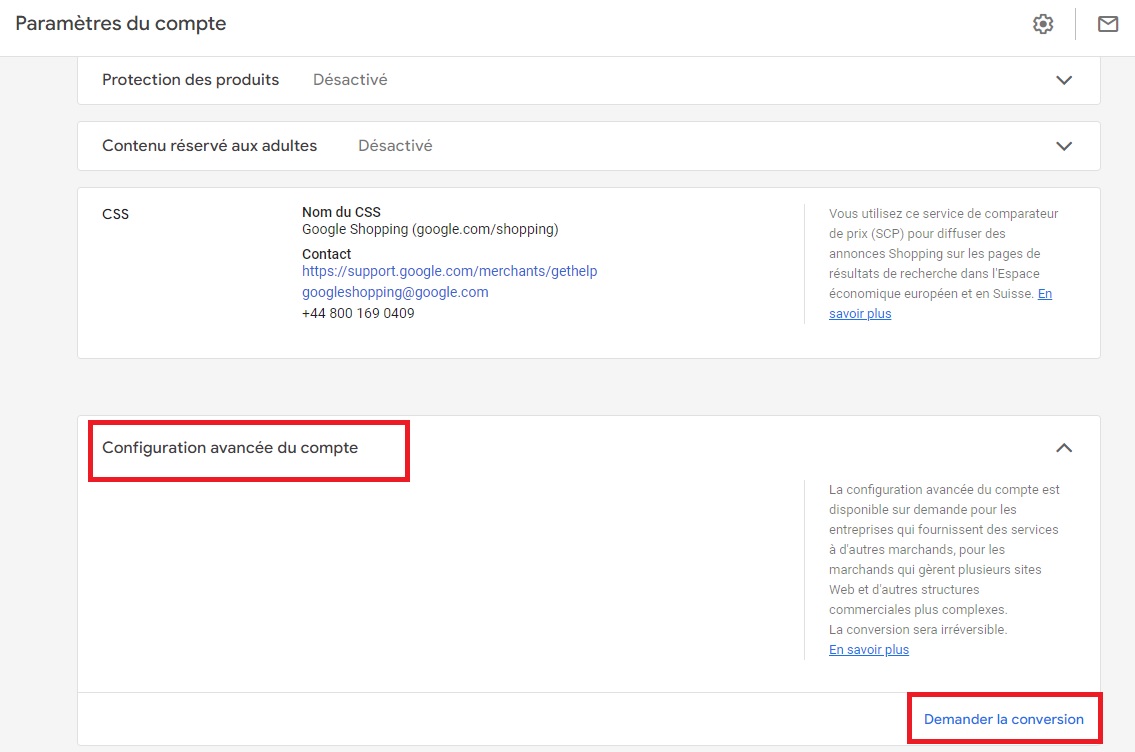1135x752 pixels.
Task: Select the CSS section label
Action: tap(115, 214)
